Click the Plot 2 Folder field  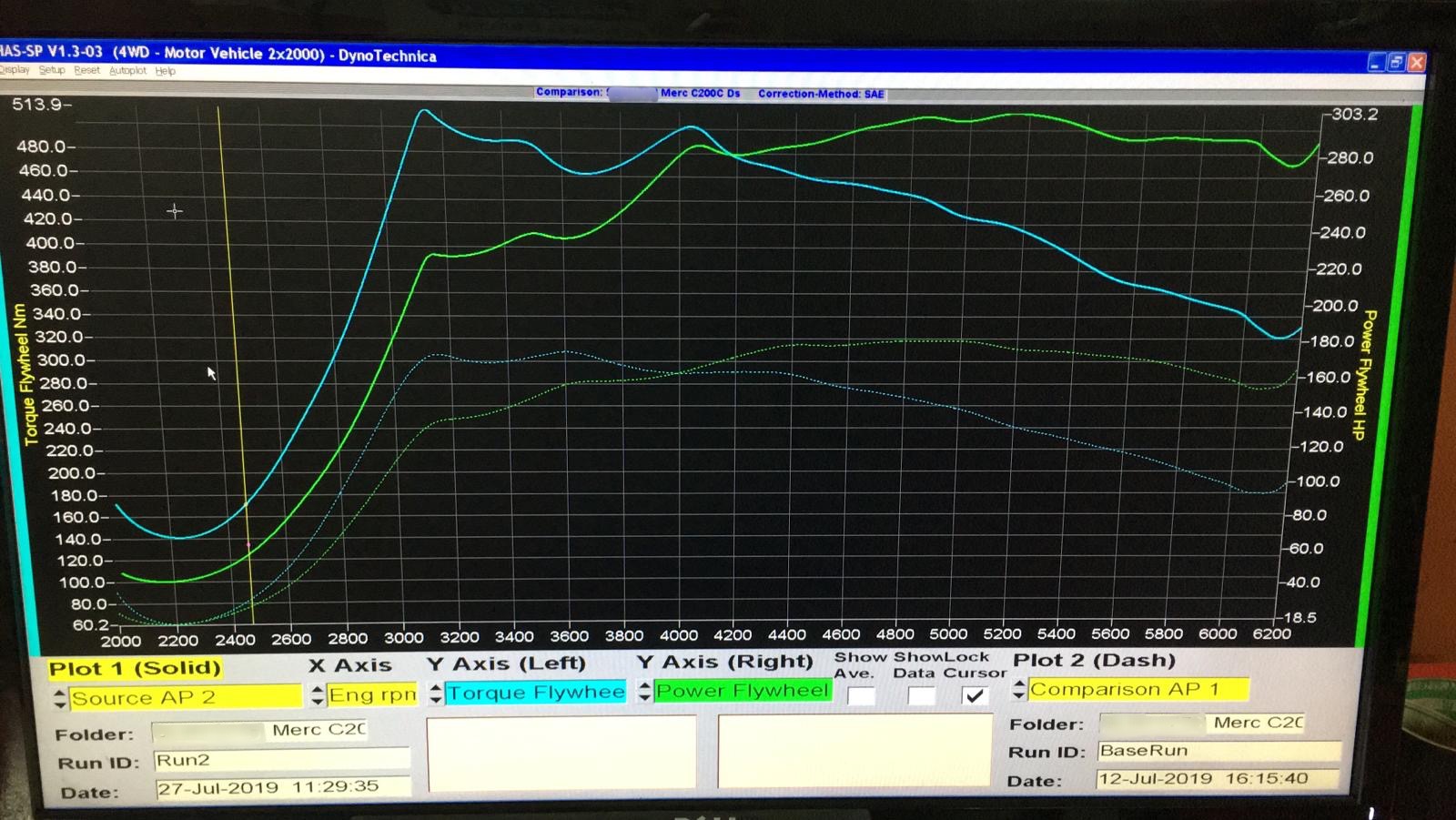pos(1202,723)
